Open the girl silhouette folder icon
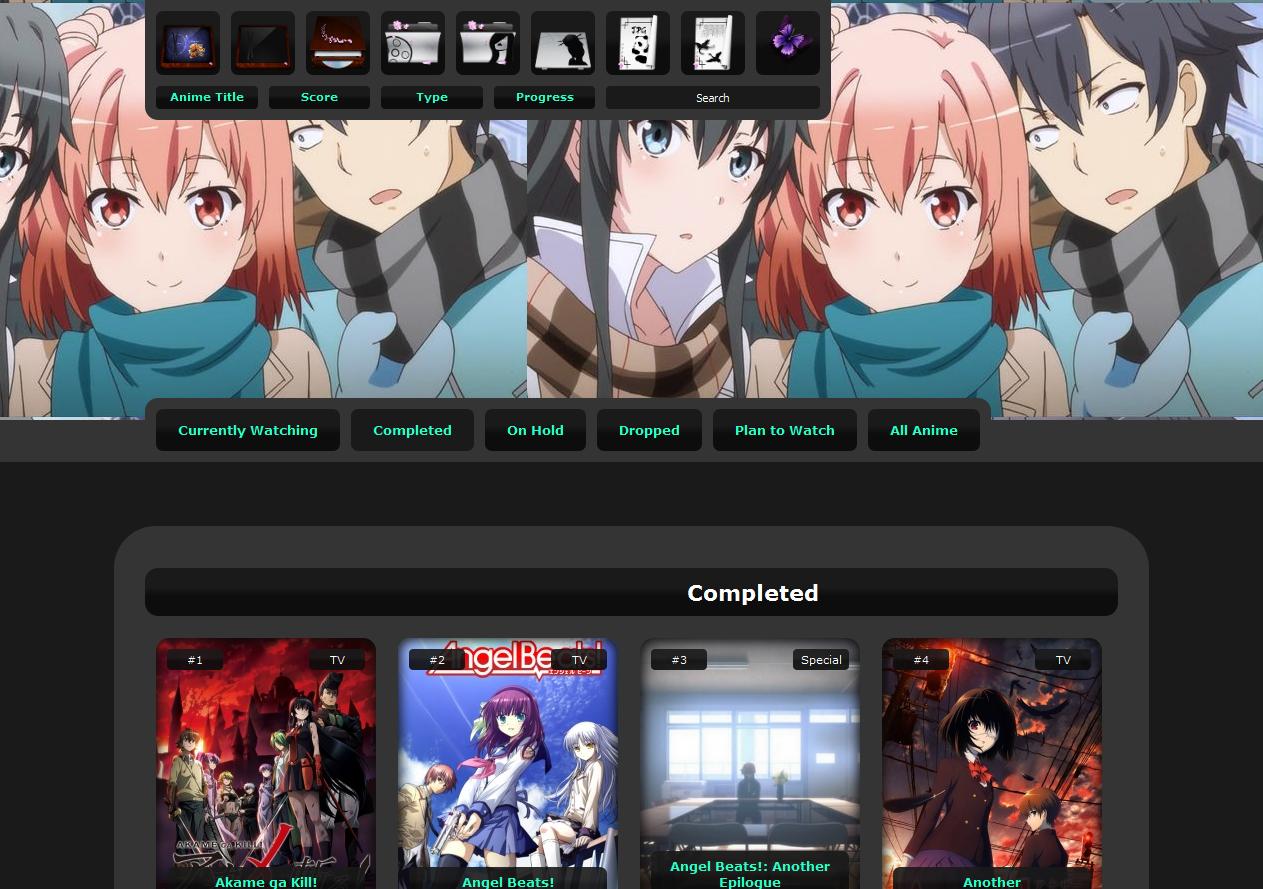Image resolution: width=1263 pixels, height=889 pixels. coord(488,43)
